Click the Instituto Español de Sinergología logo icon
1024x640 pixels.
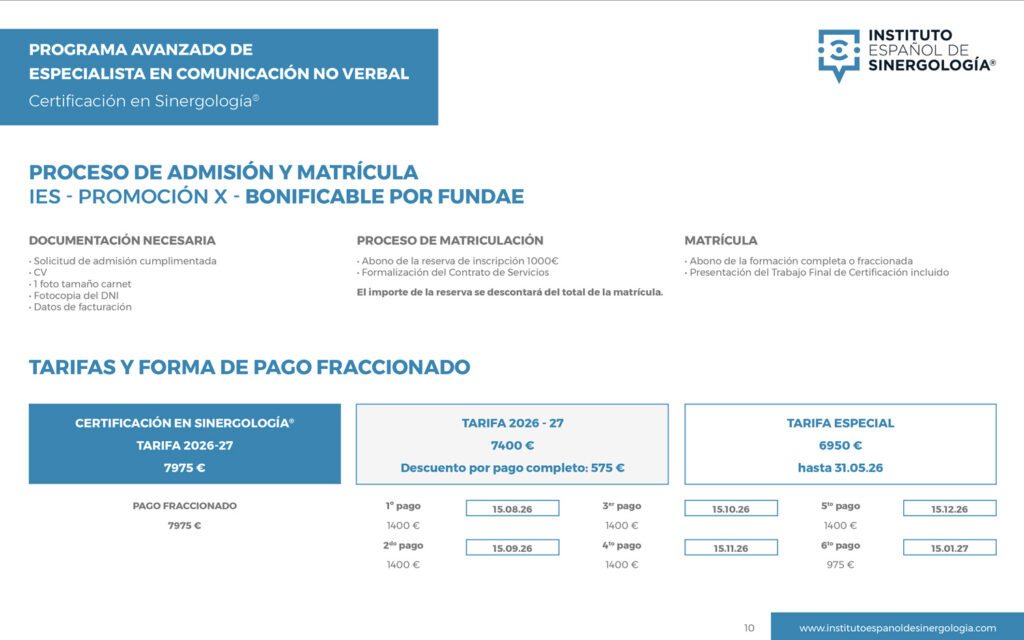[839, 54]
